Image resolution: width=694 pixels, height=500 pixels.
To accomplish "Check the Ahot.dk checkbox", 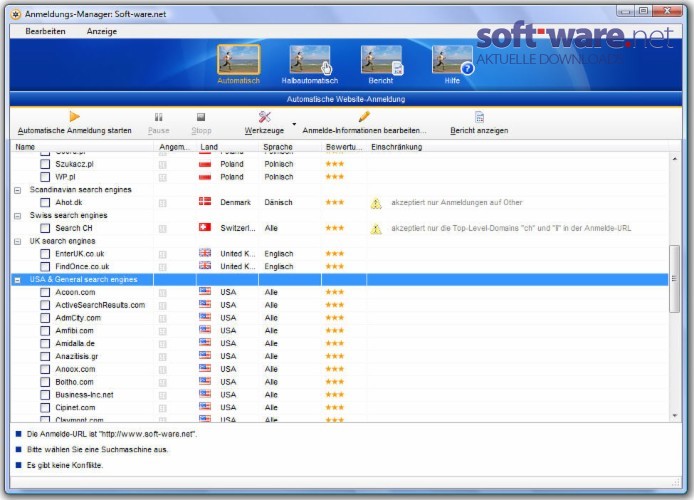I will [45, 203].
